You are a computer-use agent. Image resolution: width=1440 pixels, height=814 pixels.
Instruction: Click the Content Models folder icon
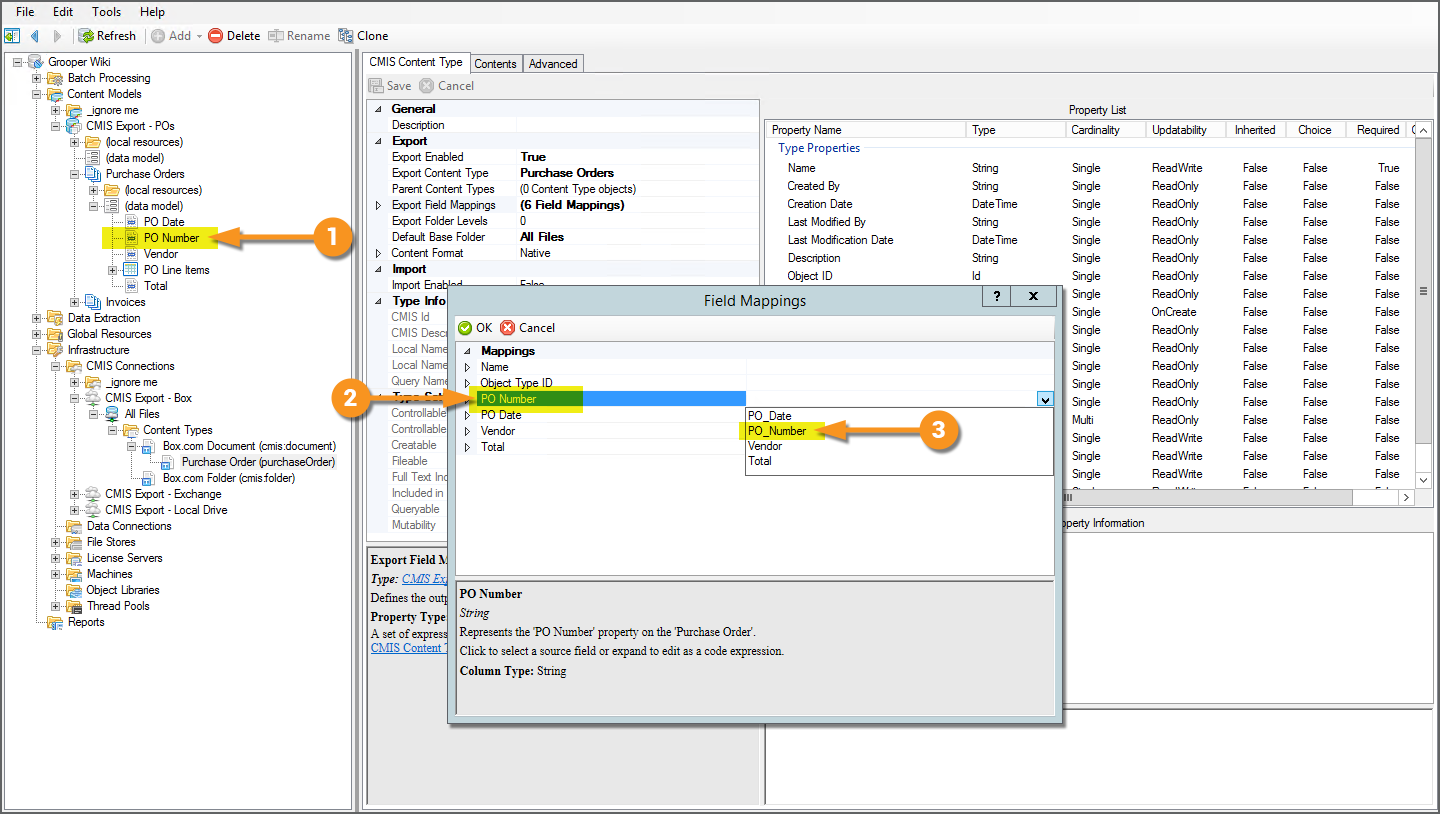coord(55,94)
